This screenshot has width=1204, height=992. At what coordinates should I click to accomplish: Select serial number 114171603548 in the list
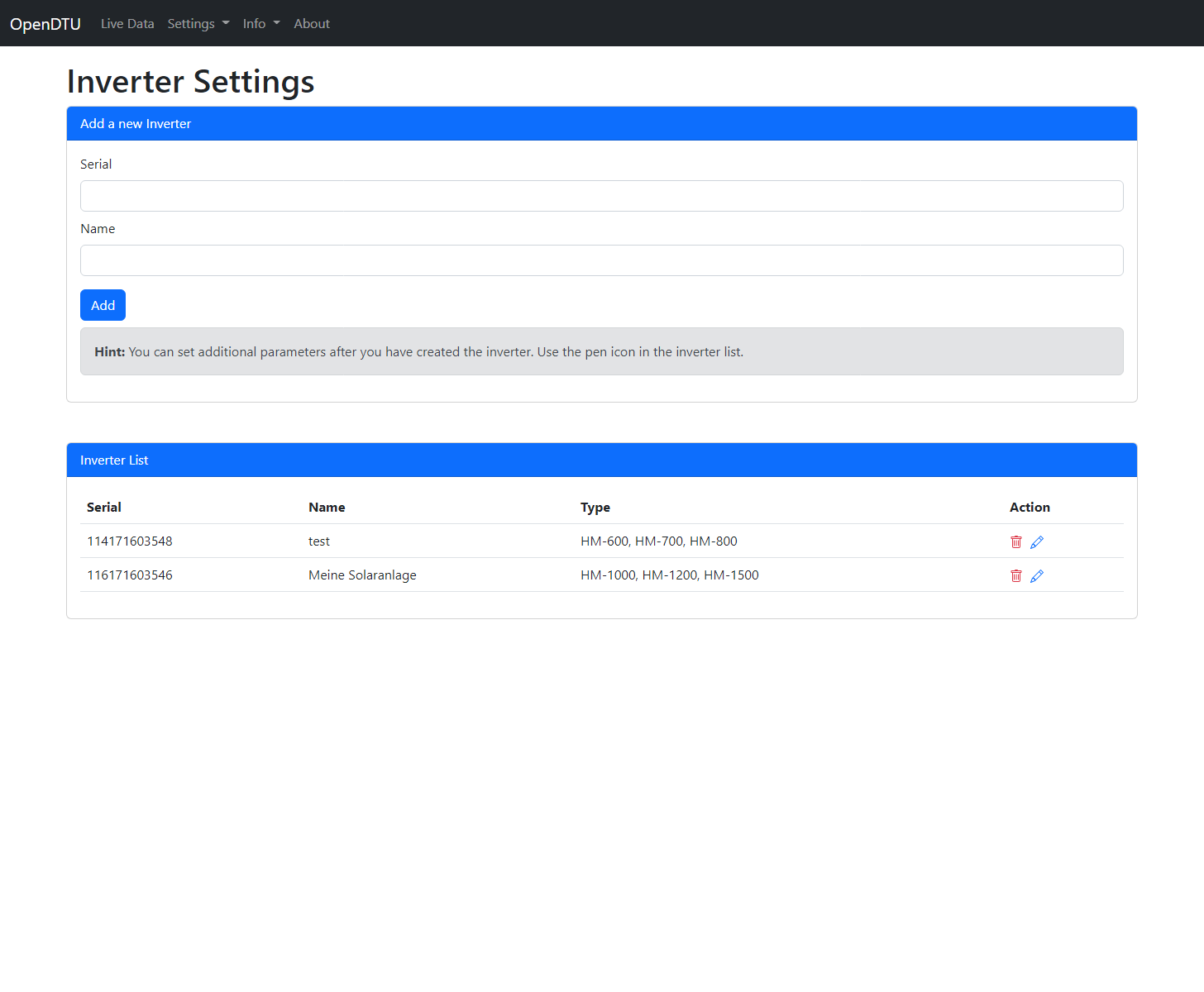(130, 541)
